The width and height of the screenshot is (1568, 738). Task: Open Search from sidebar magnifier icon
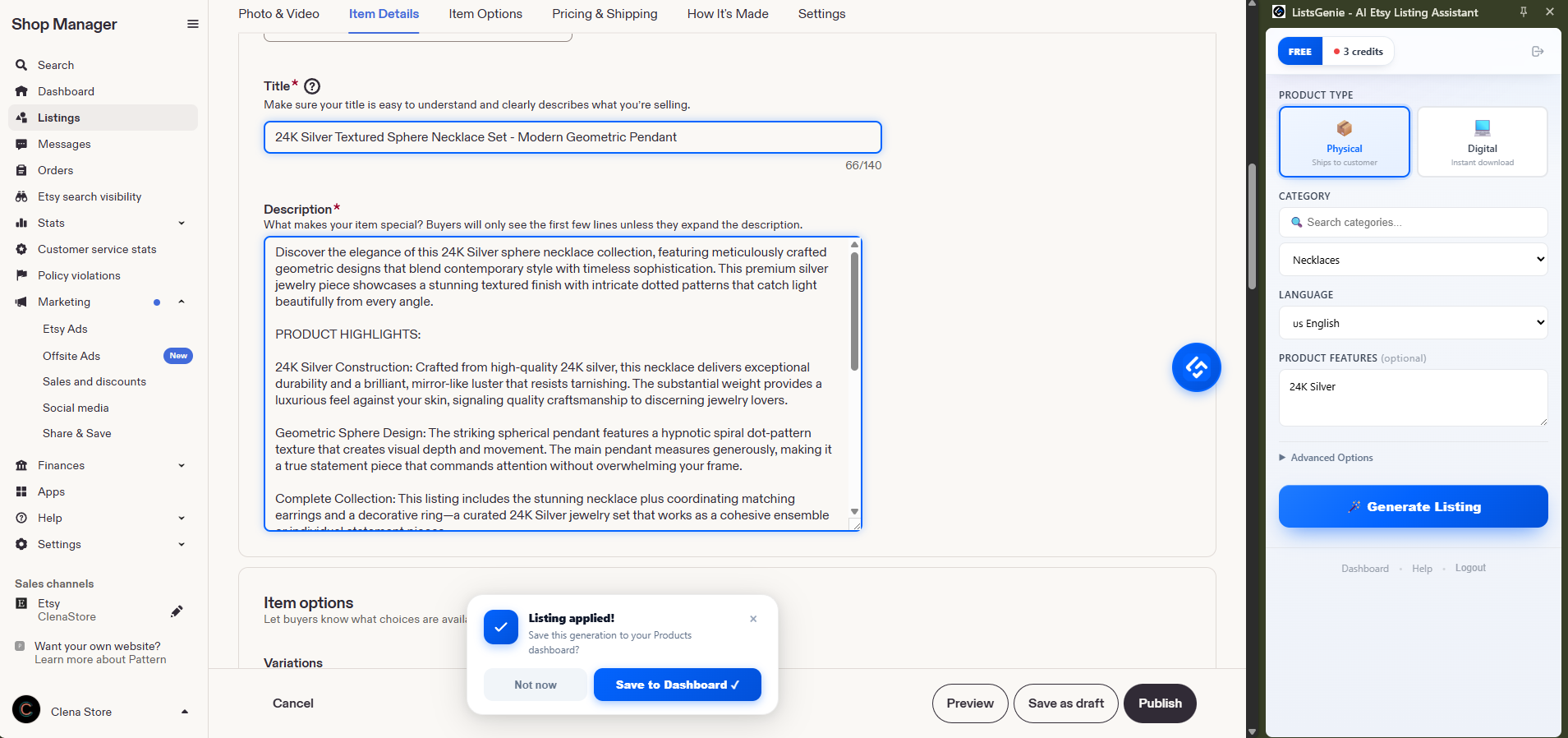coord(21,65)
